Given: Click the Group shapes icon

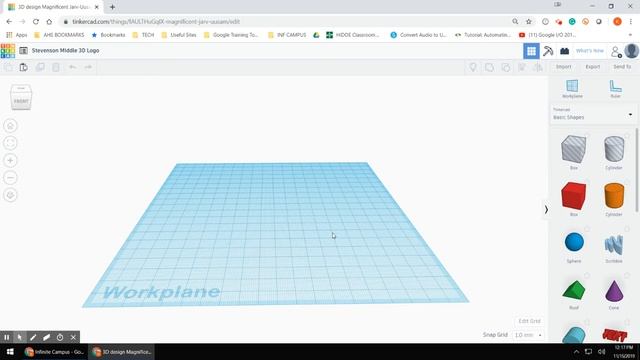Looking at the screenshot, I should point(489,67).
